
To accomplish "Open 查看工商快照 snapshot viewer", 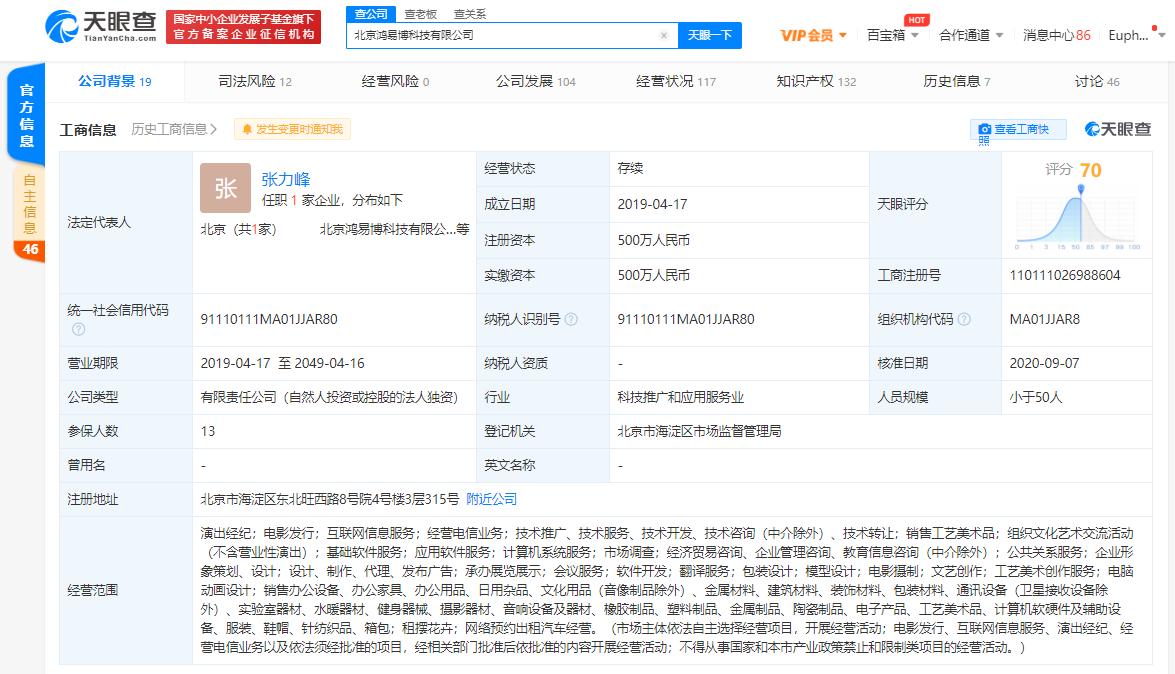I will pyautogui.click(x=1018, y=128).
